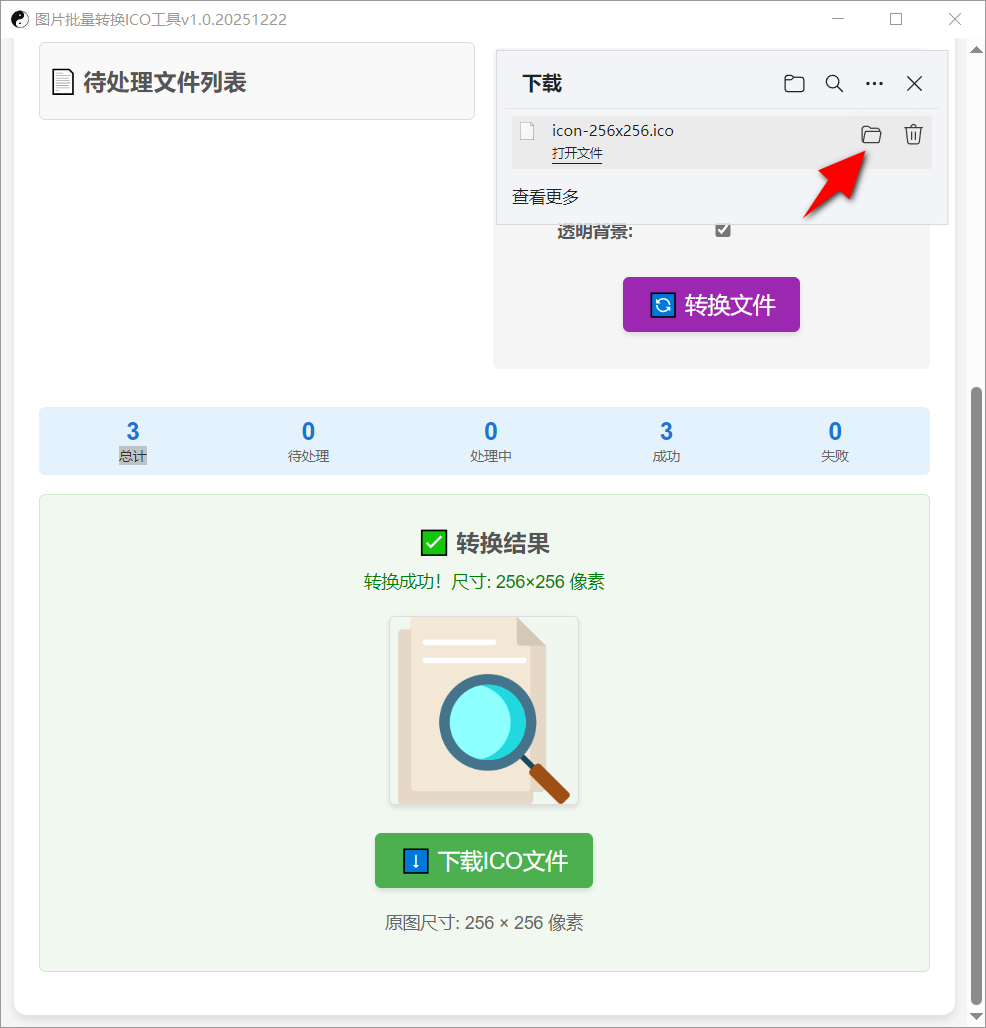Open the more options menu in downloads
This screenshot has width=986, height=1028.
874,84
